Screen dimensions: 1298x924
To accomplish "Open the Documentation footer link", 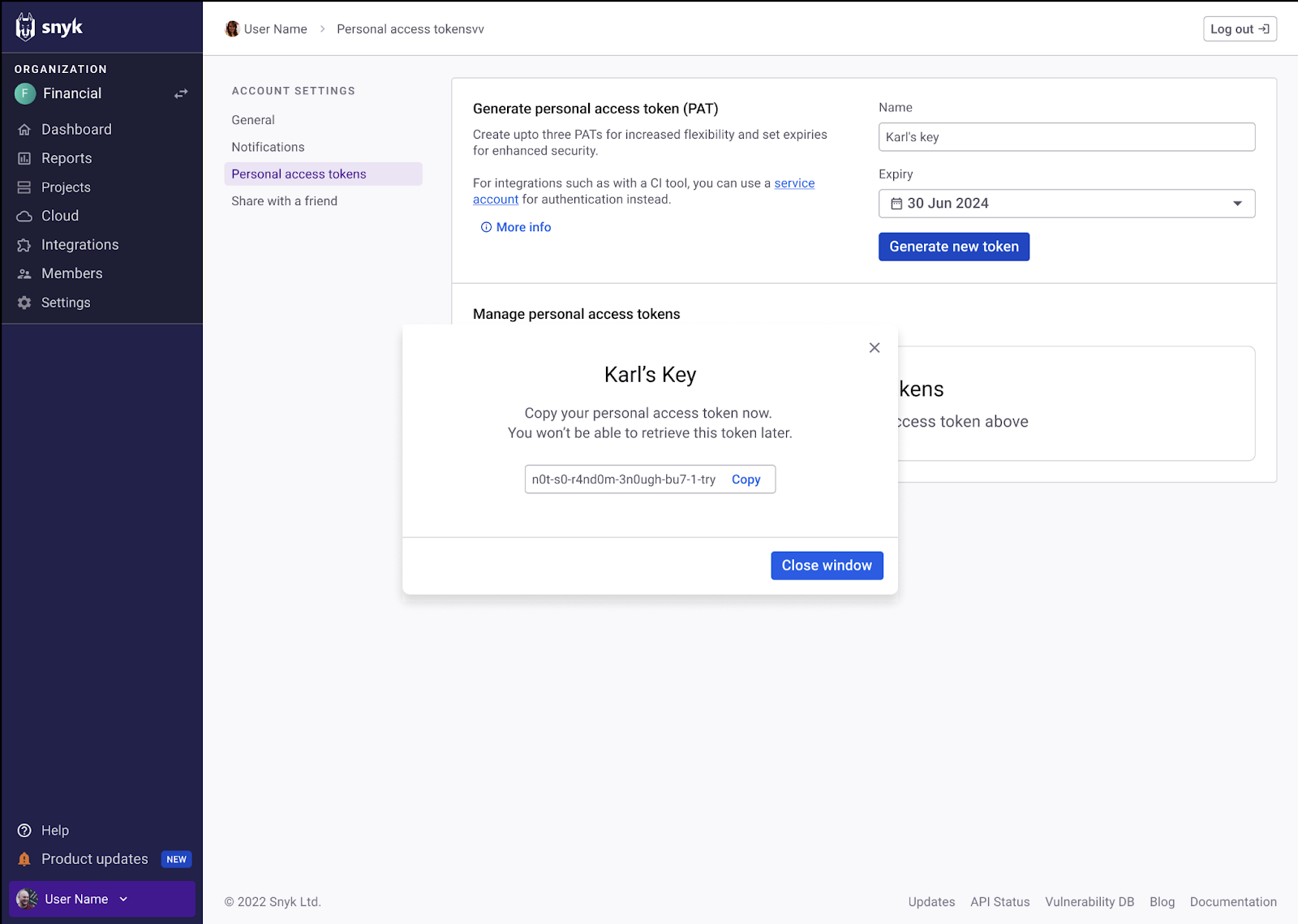I will [1233, 902].
